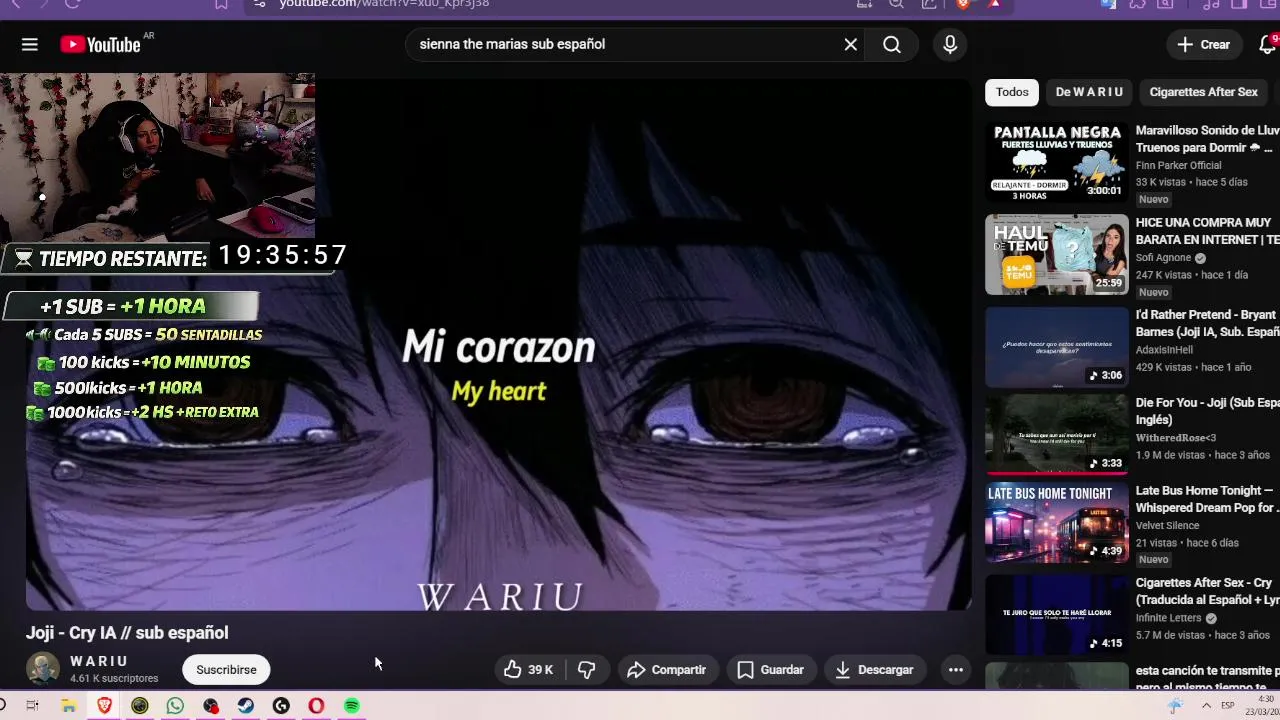Open Late Bus Home Tonight title link

point(1207,499)
